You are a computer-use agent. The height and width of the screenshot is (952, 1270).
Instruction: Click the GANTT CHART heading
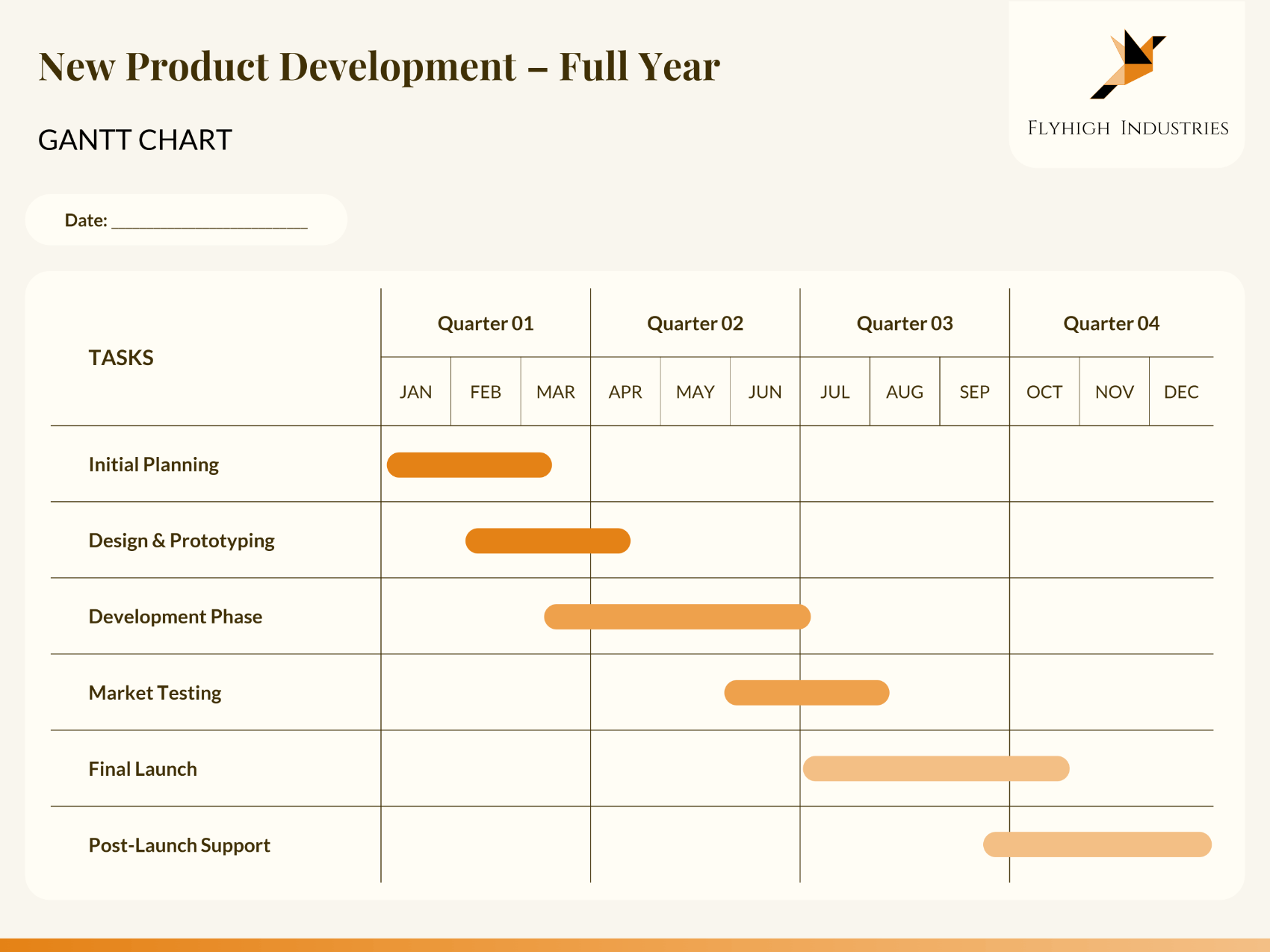coord(136,140)
